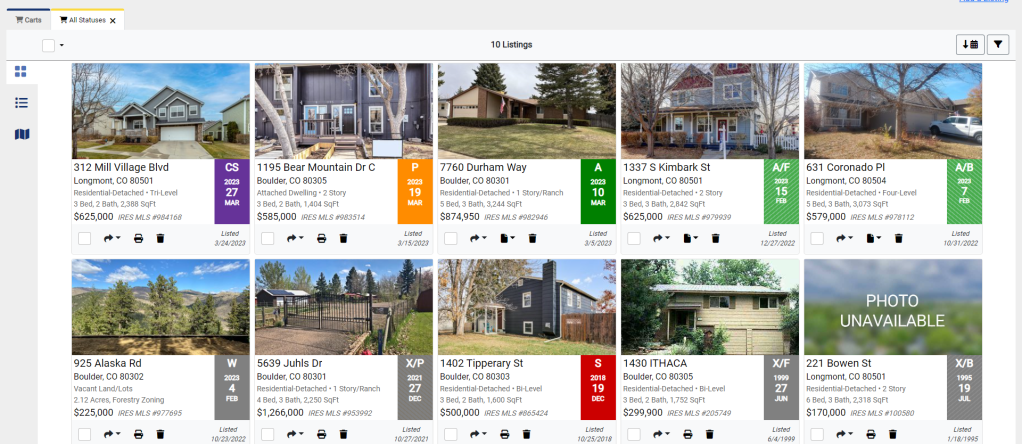Image resolution: width=1022 pixels, height=444 pixels.
Task: Open the sort by date button
Action: tap(970, 44)
